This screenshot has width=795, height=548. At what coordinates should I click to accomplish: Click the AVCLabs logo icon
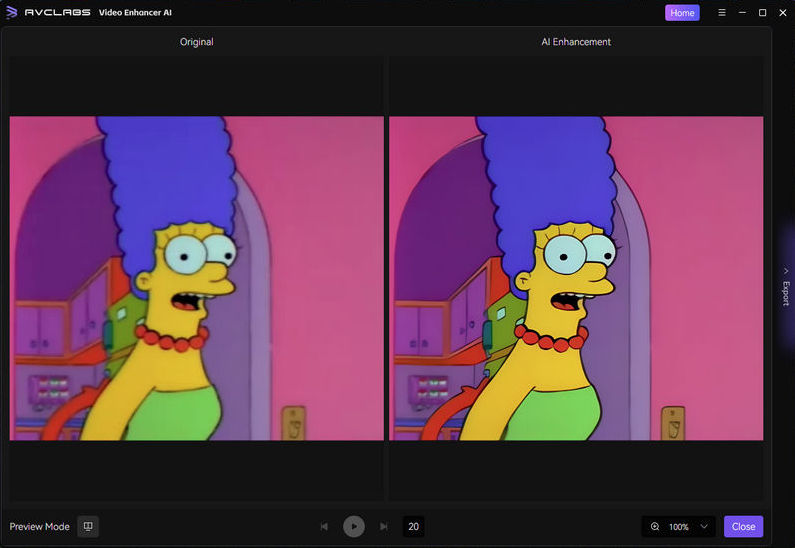point(11,13)
